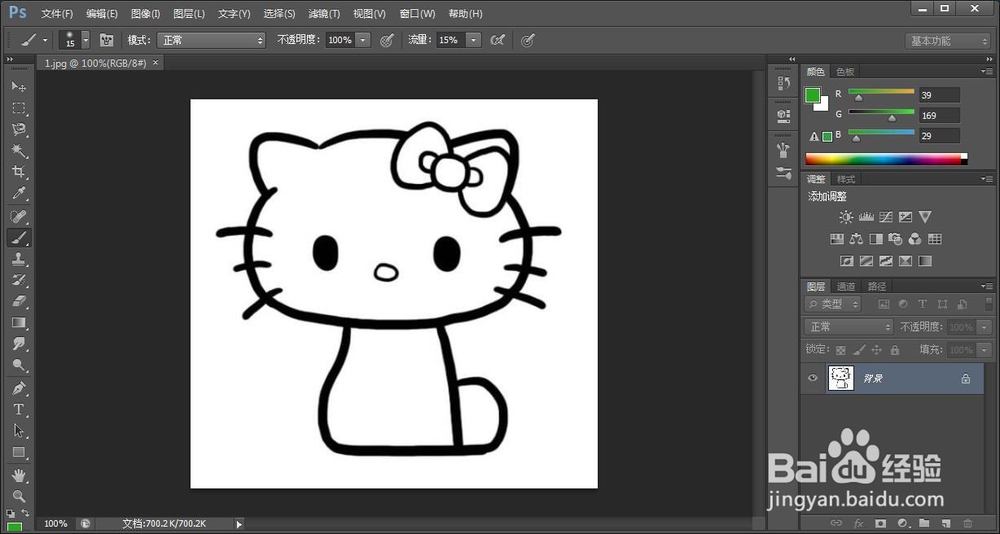Click the green foreground color swatch

point(812,95)
